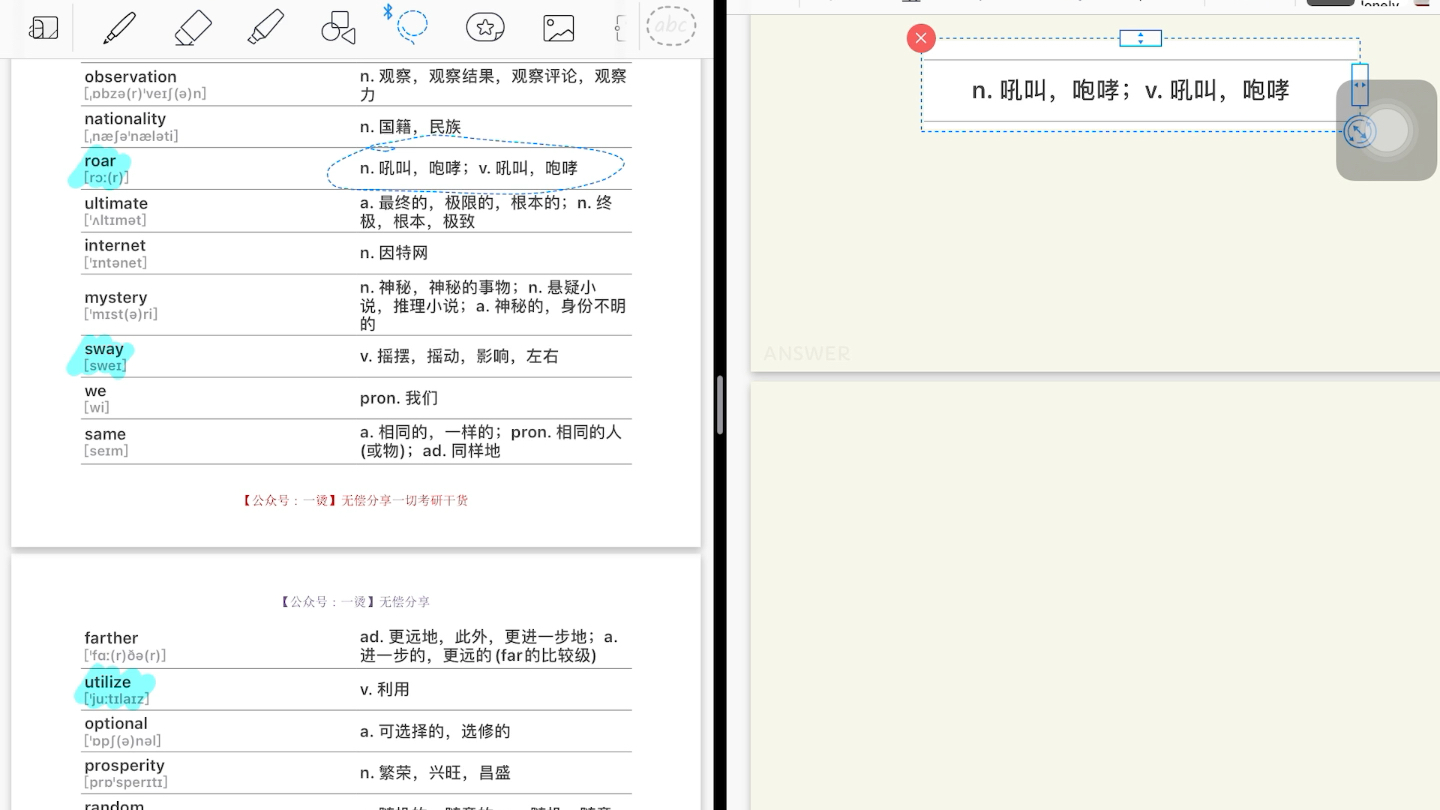Open the insert image tool
Viewport: 1440px width, 810px height.
tap(559, 28)
